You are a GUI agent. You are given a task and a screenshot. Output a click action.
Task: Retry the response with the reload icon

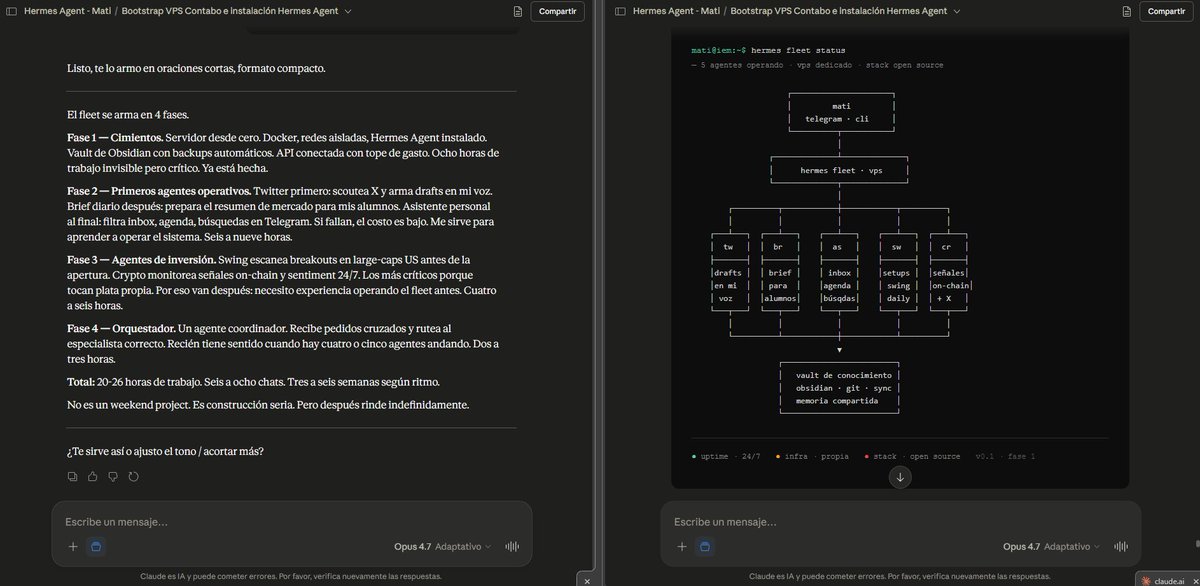133,476
